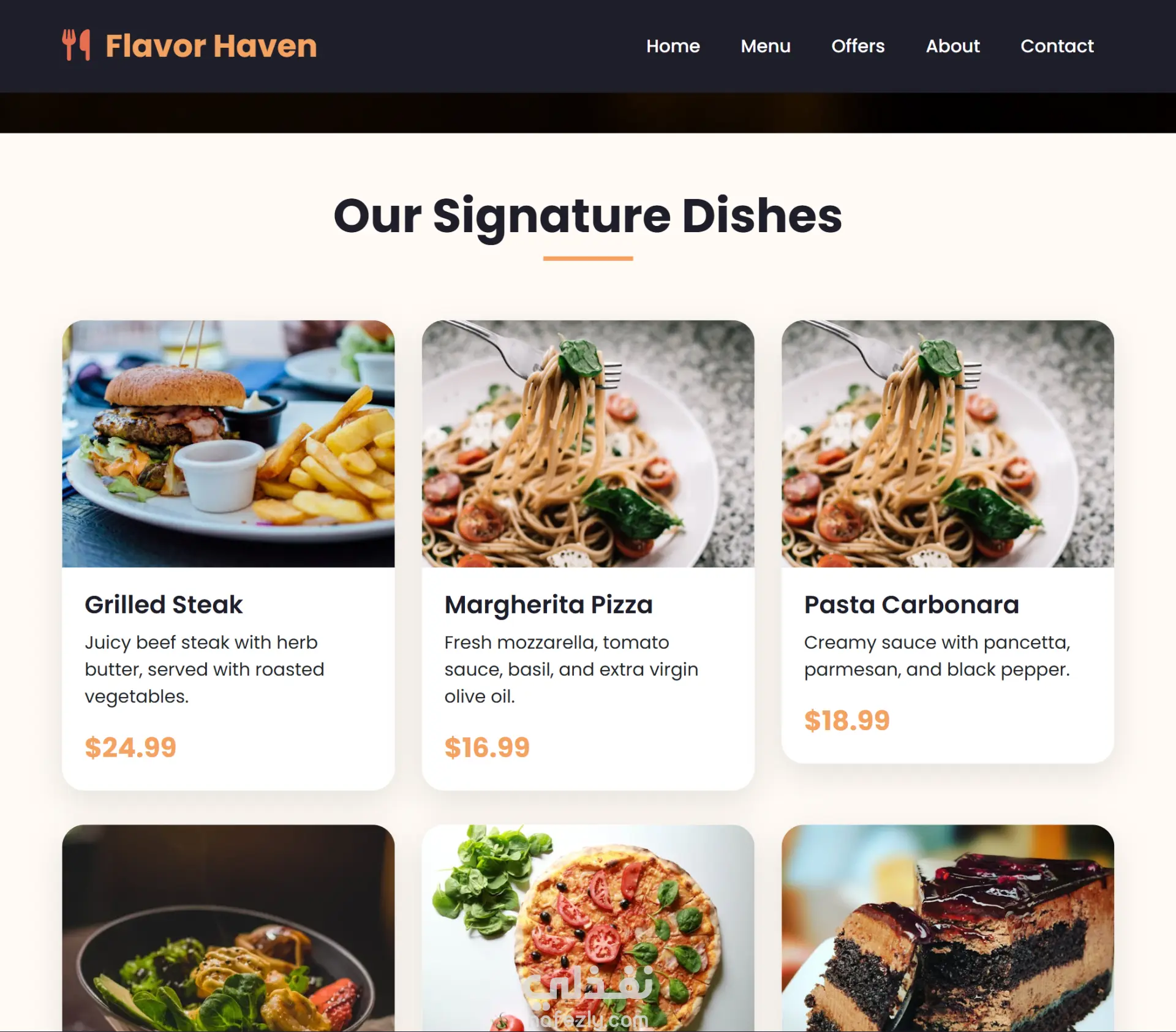Click the $16.99 price label
Image resolution: width=1176 pixels, height=1032 pixels.
tap(487, 747)
